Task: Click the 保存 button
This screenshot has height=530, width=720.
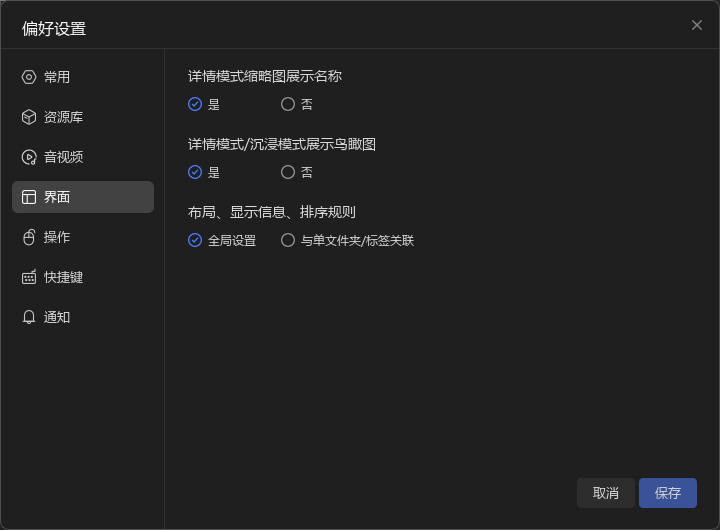Action: coord(668,493)
